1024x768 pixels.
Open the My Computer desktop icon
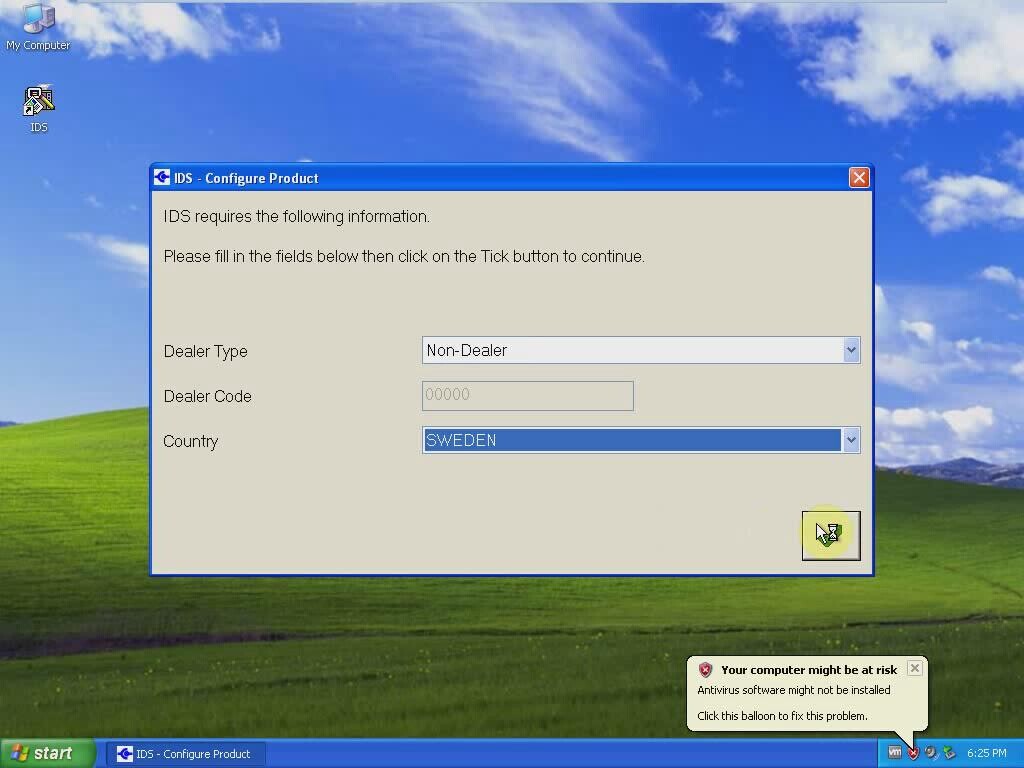pyautogui.click(x=38, y=27)
